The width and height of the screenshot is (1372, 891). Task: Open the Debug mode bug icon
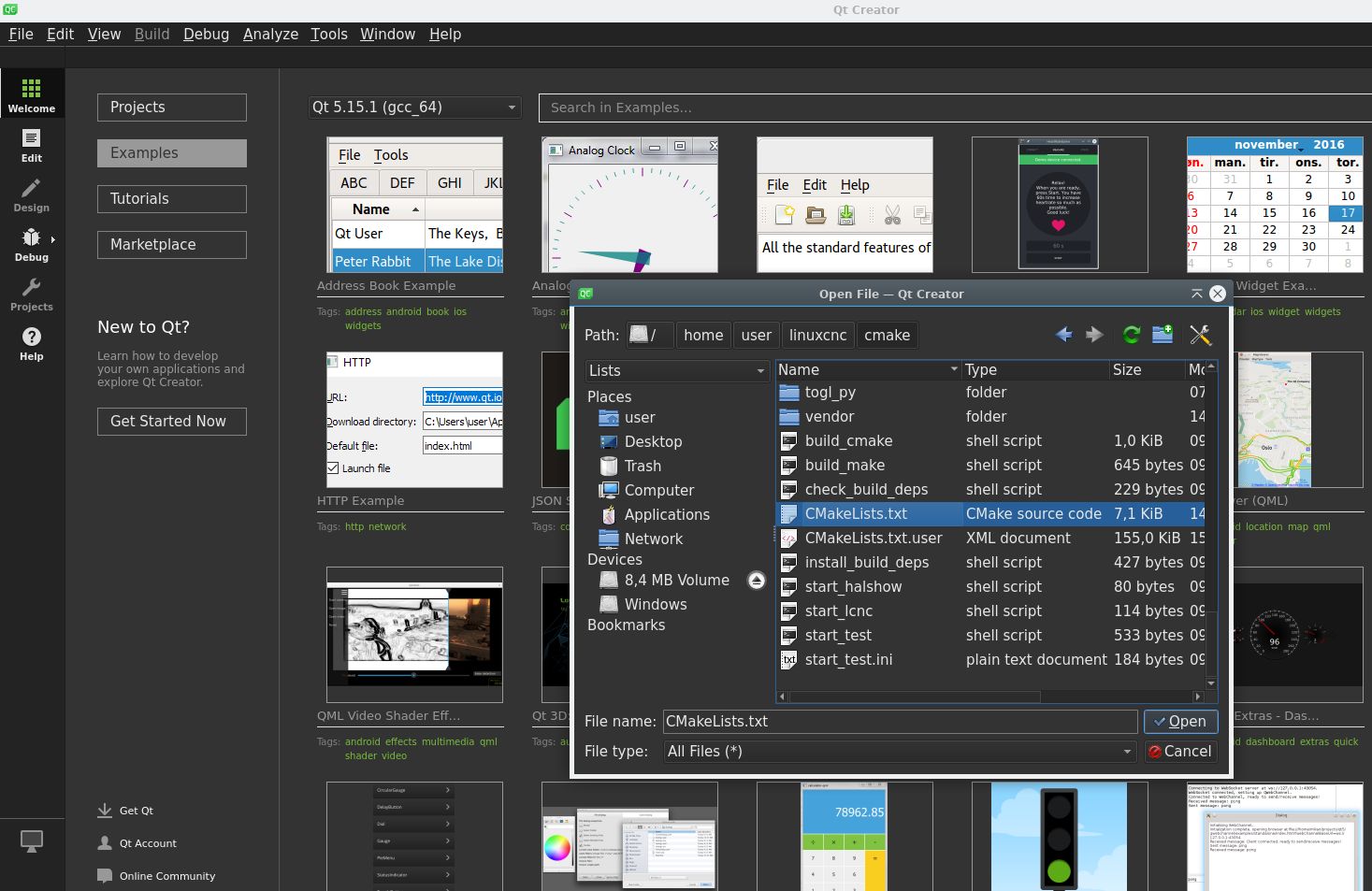click(31, 237)
